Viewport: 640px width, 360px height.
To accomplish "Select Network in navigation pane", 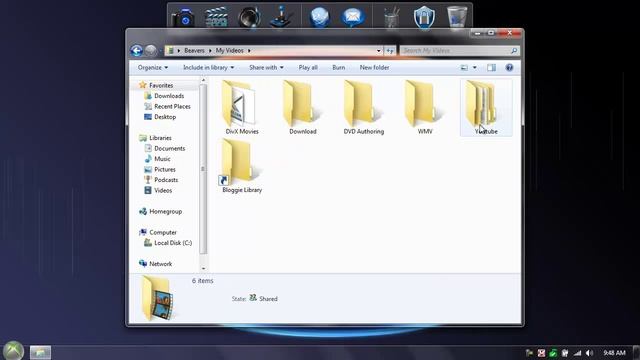I will 160,264.
